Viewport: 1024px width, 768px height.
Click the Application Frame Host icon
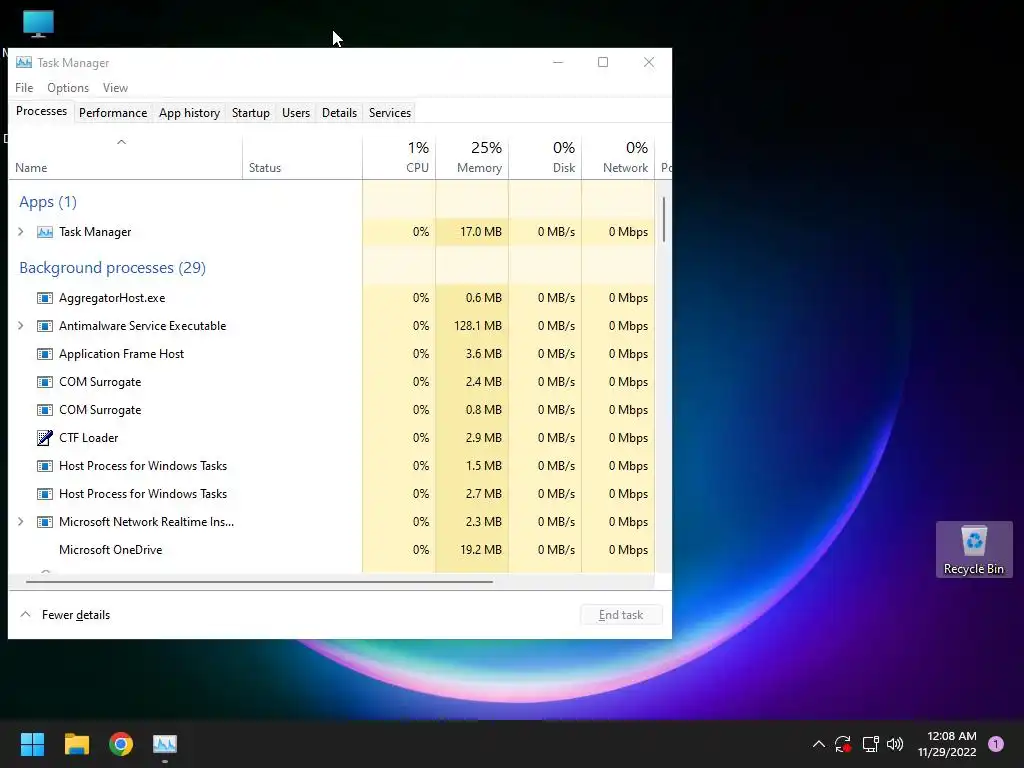click(x=44, y=354)
